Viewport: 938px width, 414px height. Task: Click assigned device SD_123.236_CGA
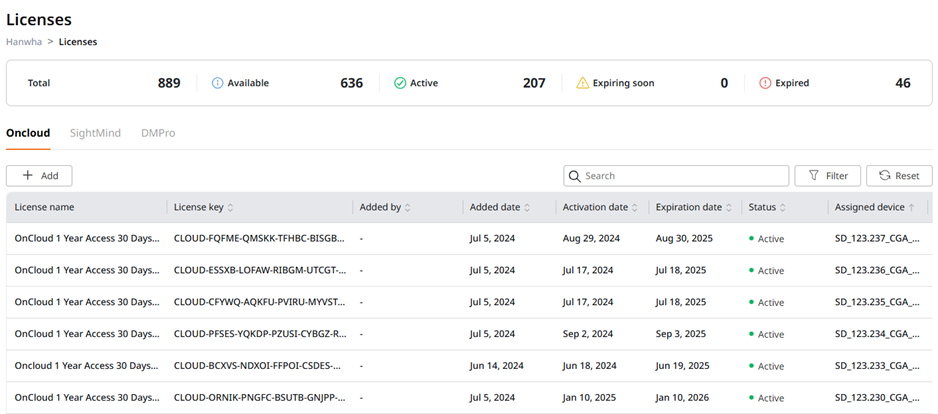pos(878,270)
